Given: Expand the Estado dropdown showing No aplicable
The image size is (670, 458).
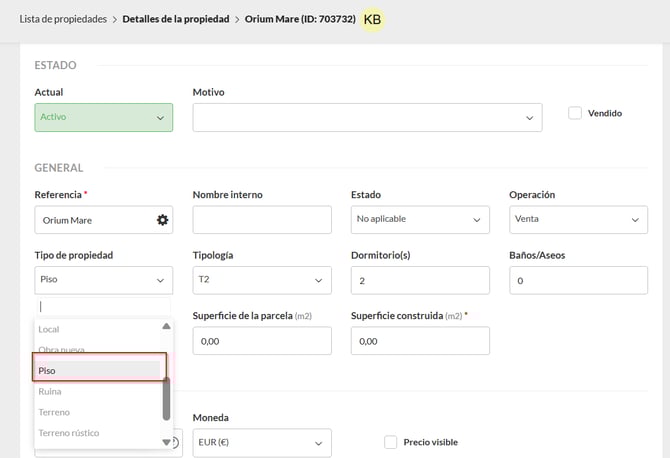Looking at the screenshot, I should [420, 219].
